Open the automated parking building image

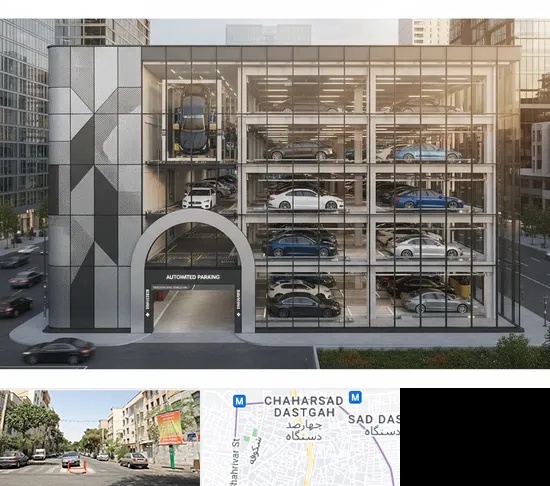(275, 194)
